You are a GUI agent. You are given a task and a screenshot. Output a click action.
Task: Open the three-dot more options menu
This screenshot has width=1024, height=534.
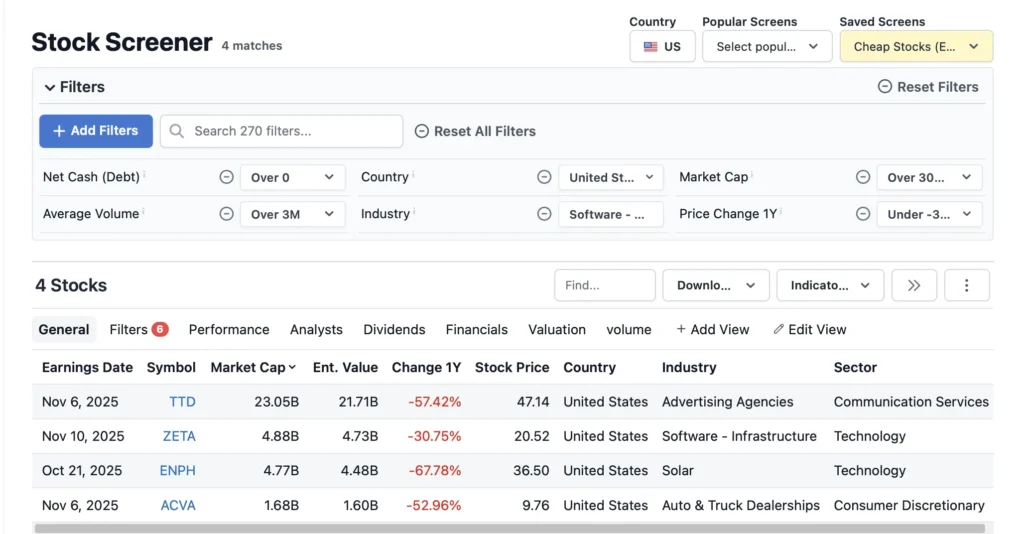pyautogui.click(x=966, y=285)
